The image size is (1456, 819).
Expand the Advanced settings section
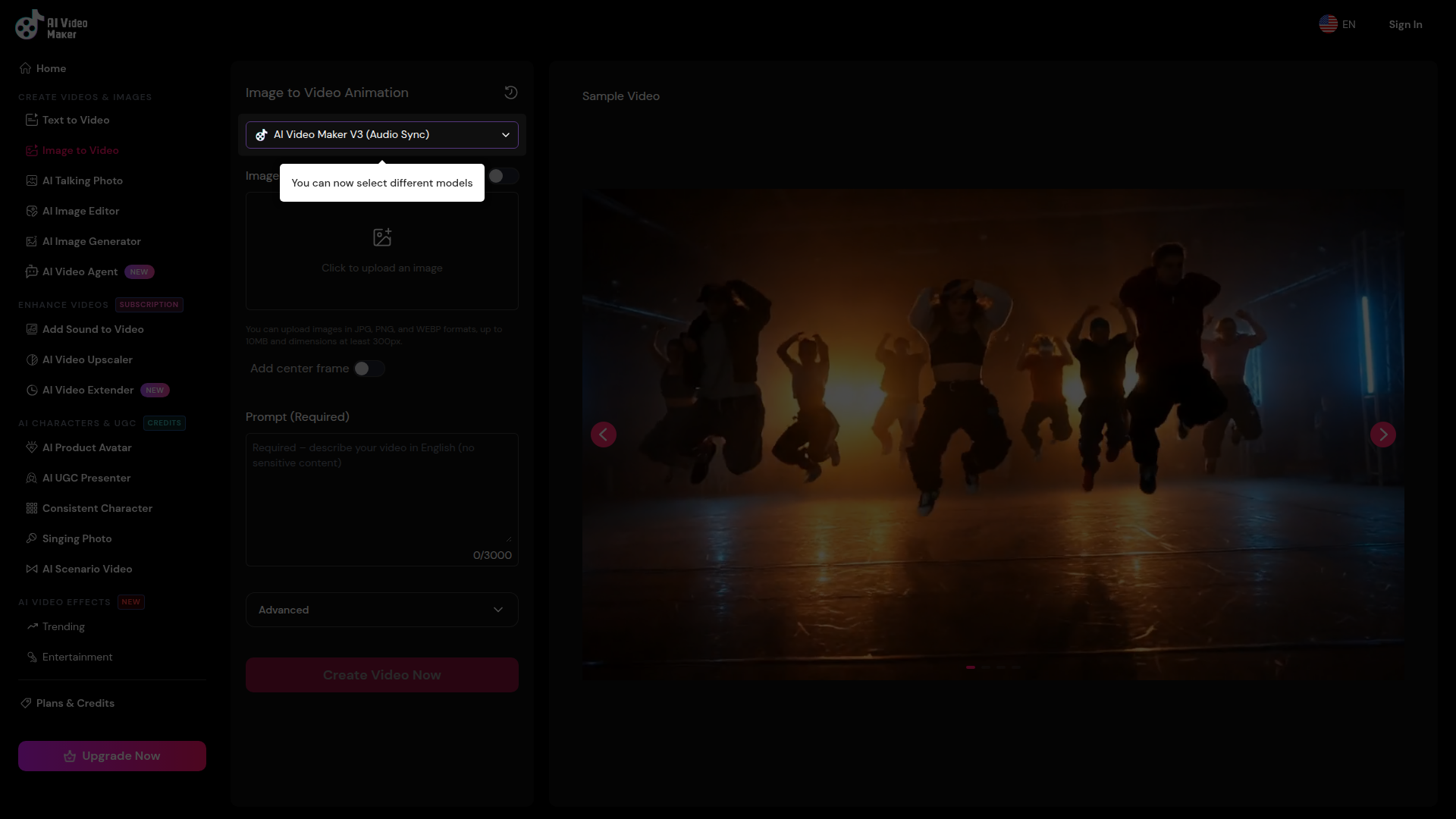[382, 610]
